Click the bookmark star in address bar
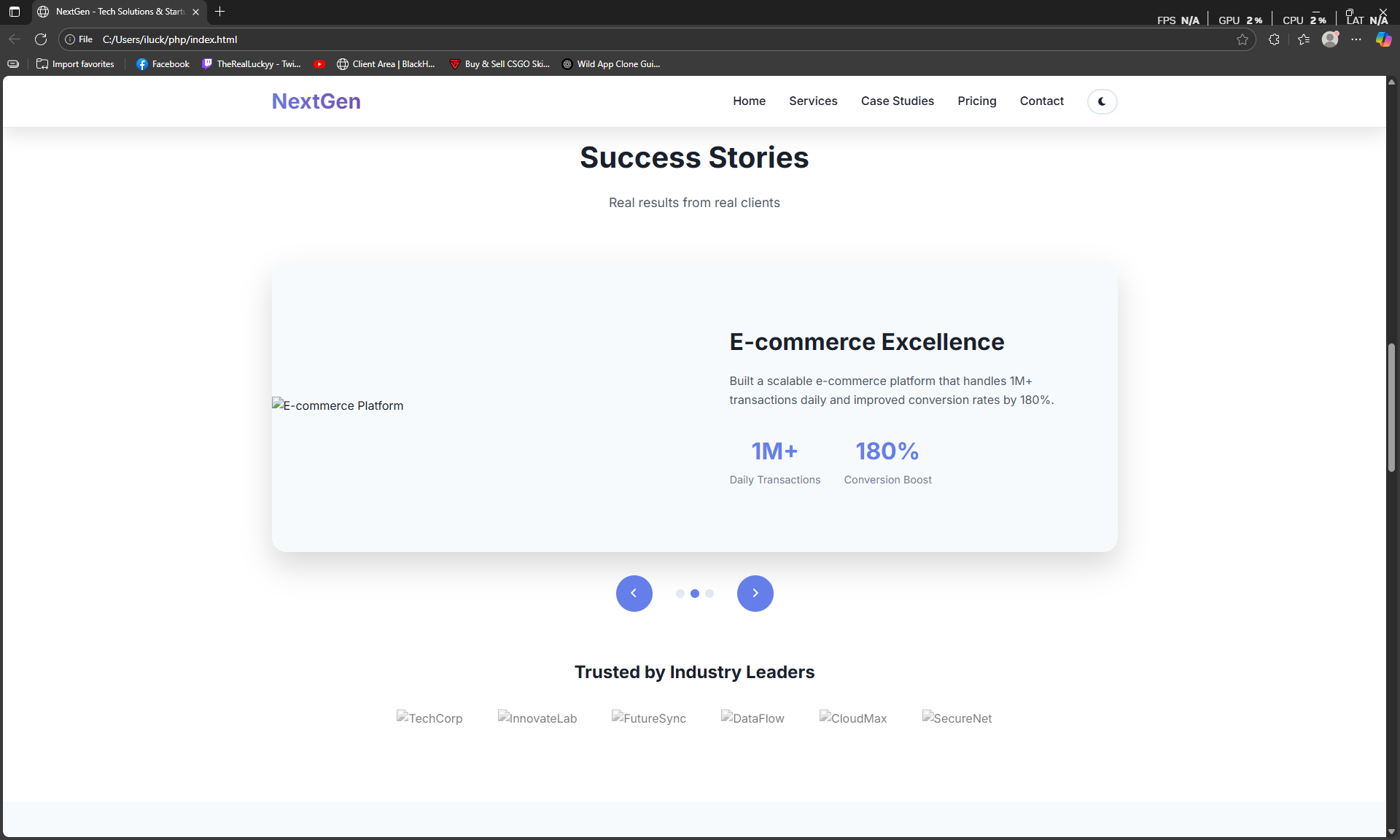Viewport: 1400px width, 840px height. coord(1242,39)
